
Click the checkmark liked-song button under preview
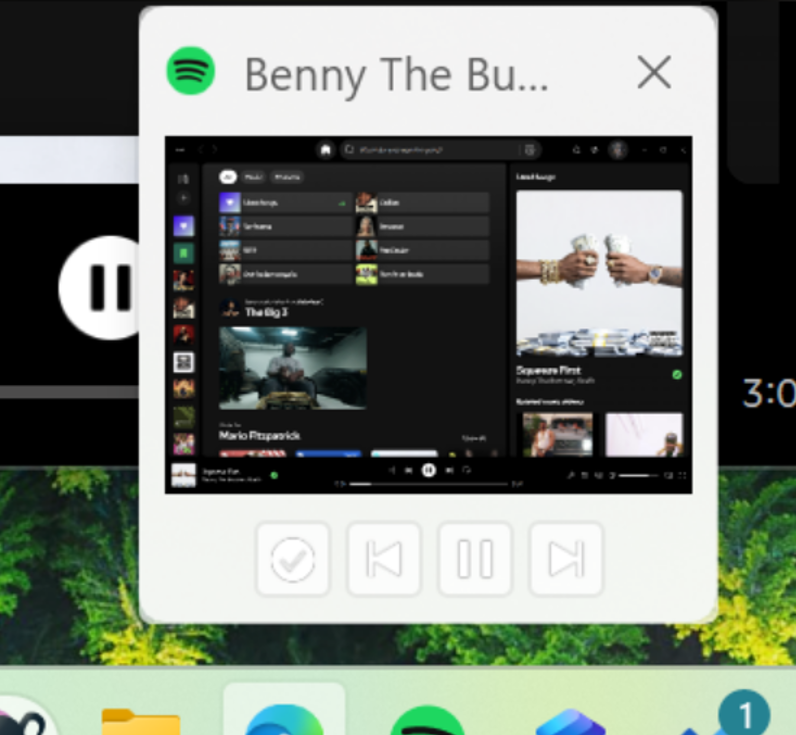[x=293, y=559]
